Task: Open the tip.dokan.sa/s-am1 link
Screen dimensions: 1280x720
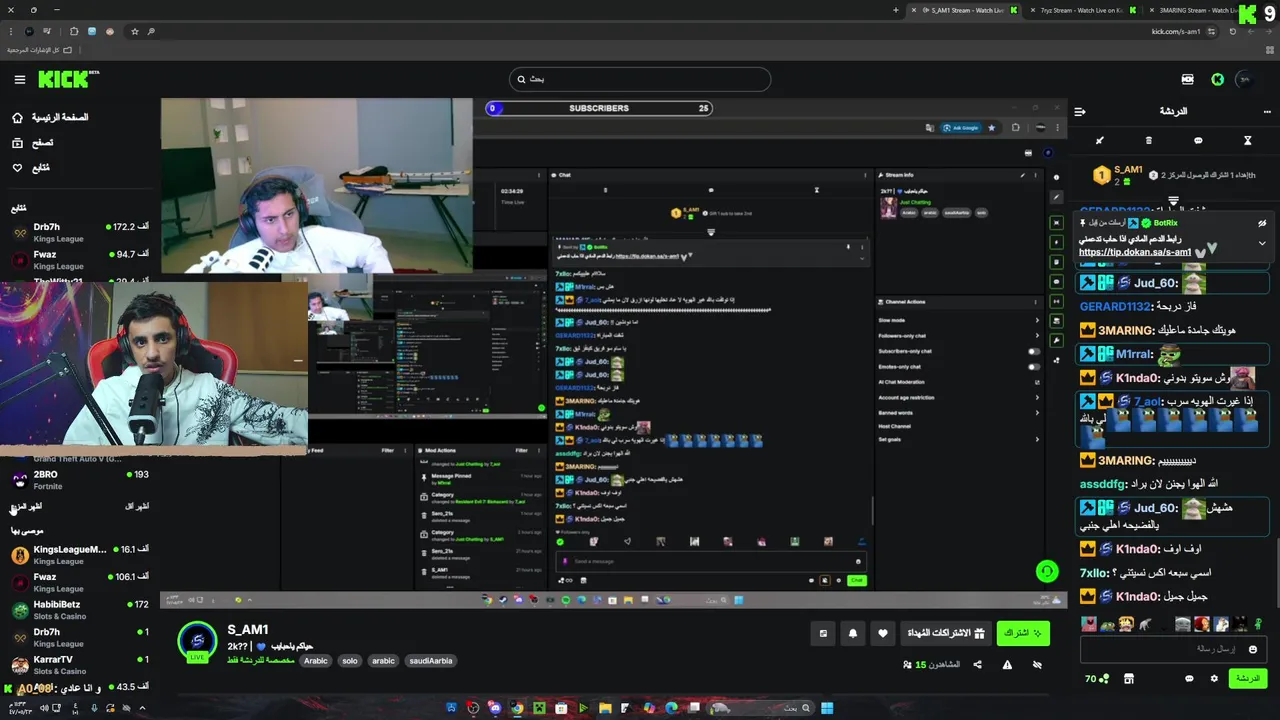Action: click(x=1135, y=253)
